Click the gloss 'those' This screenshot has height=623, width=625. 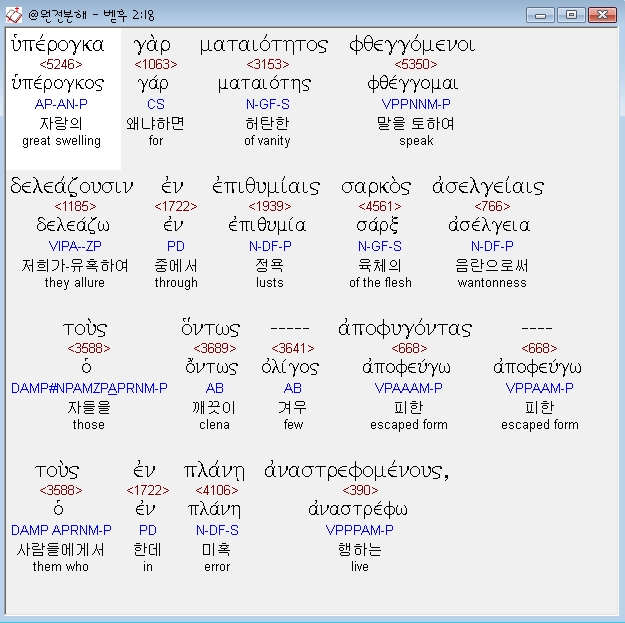coord(88,425)
